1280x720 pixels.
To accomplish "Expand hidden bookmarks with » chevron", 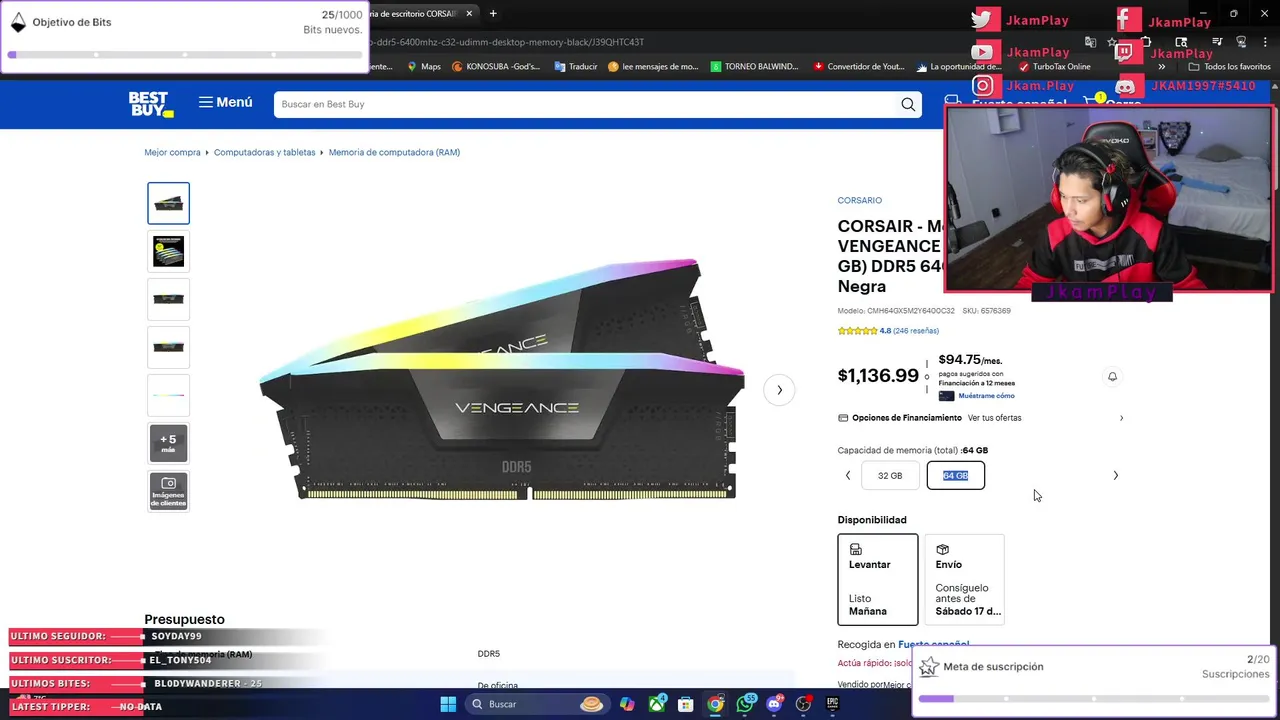I will (1161, 67).
